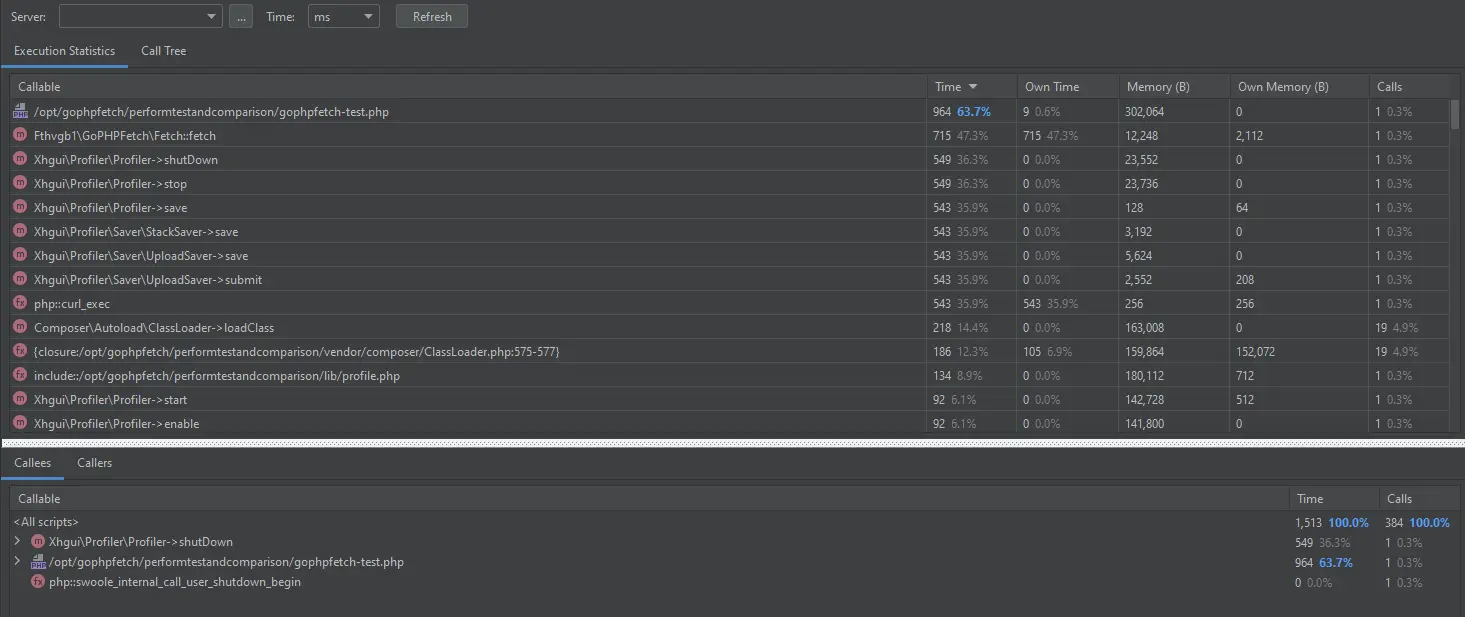This screenshot has height=617, width=1465.
Task: Select the All scripts row in Callees
Action: [46, 522]
